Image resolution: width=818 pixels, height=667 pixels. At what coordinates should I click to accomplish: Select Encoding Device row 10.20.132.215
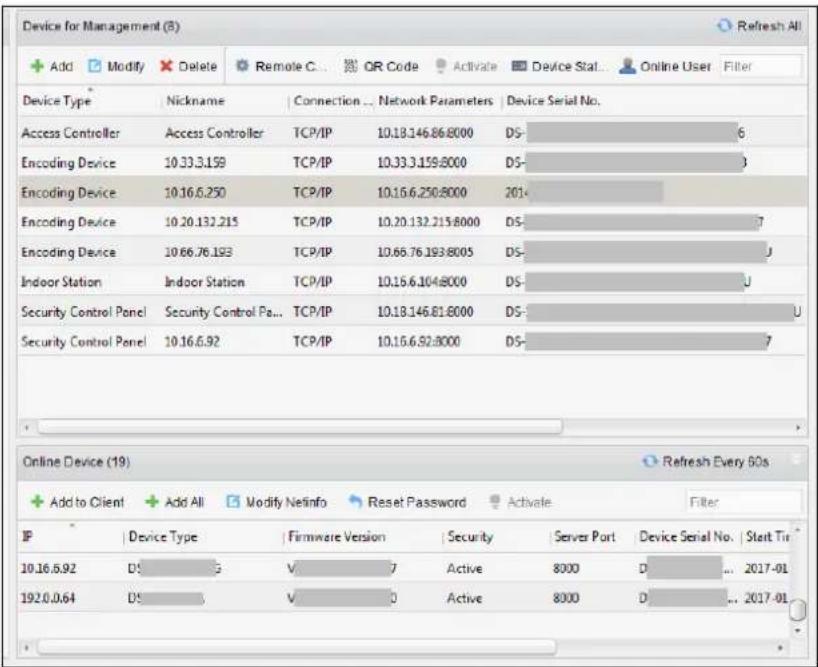click(x=412, y=222)
